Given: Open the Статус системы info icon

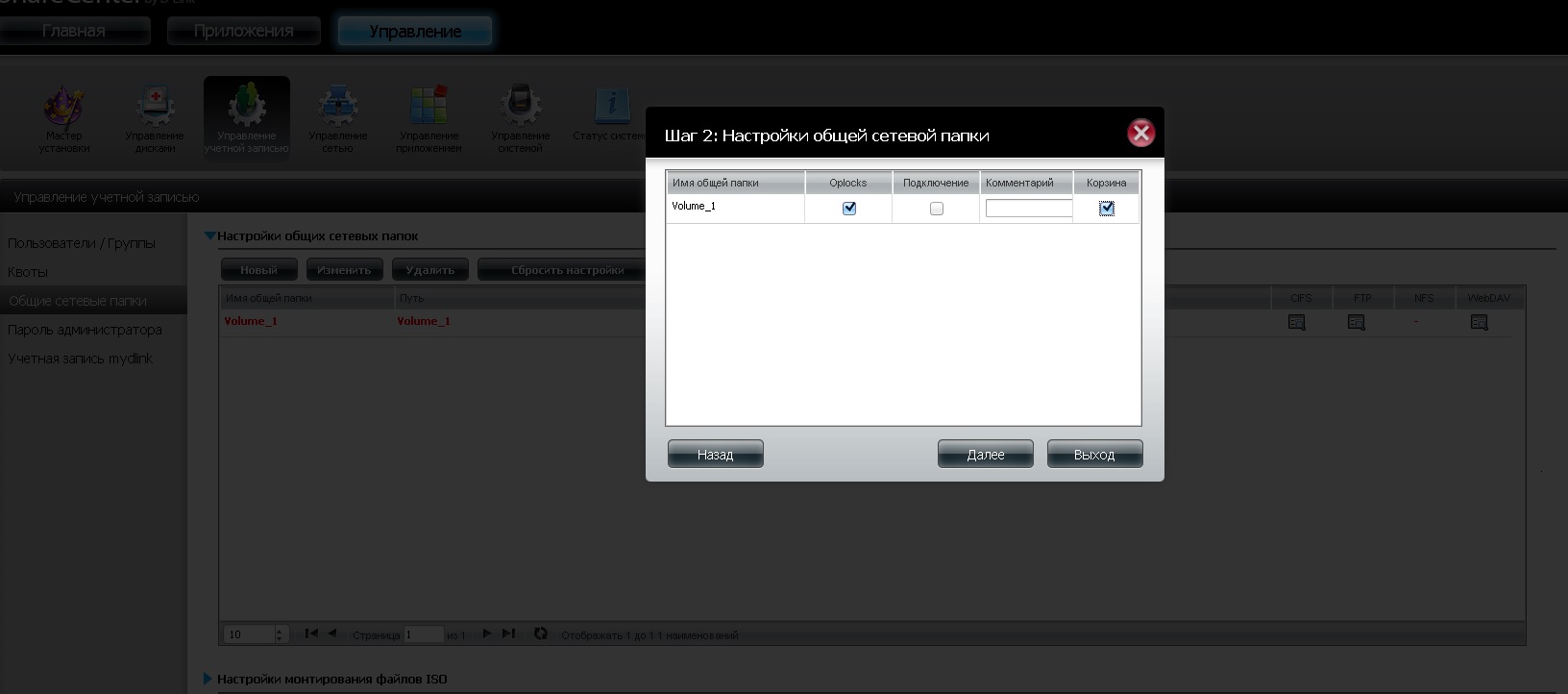Looking at the screenshot, I should click(611, 113).
